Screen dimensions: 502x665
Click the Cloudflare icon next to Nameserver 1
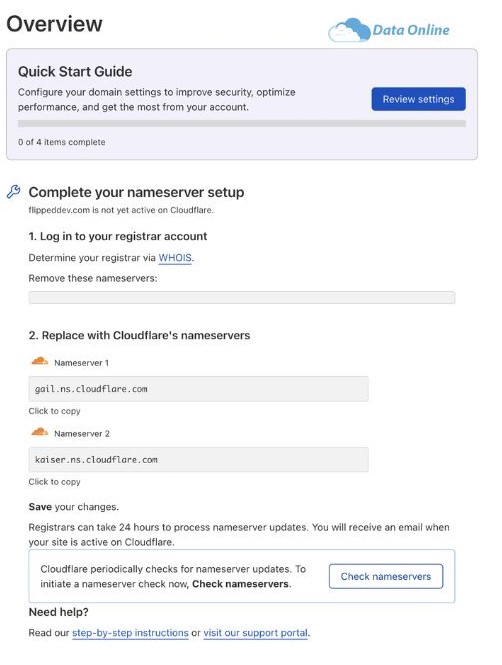(x=39, y=361)
